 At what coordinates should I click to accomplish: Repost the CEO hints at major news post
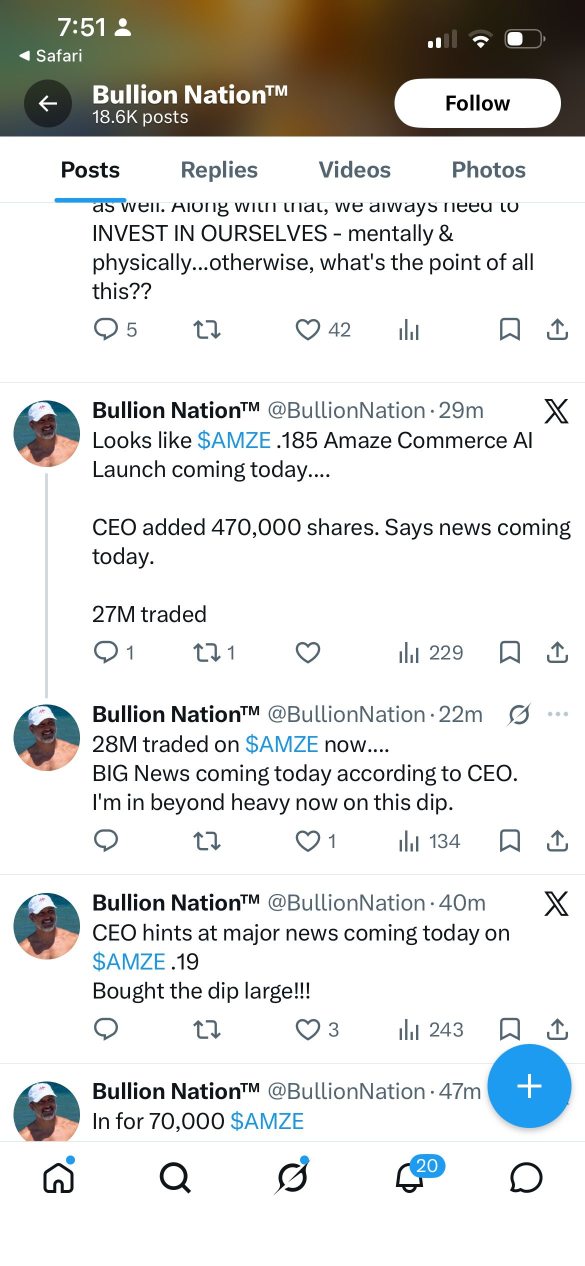(x=207, y=1029)
